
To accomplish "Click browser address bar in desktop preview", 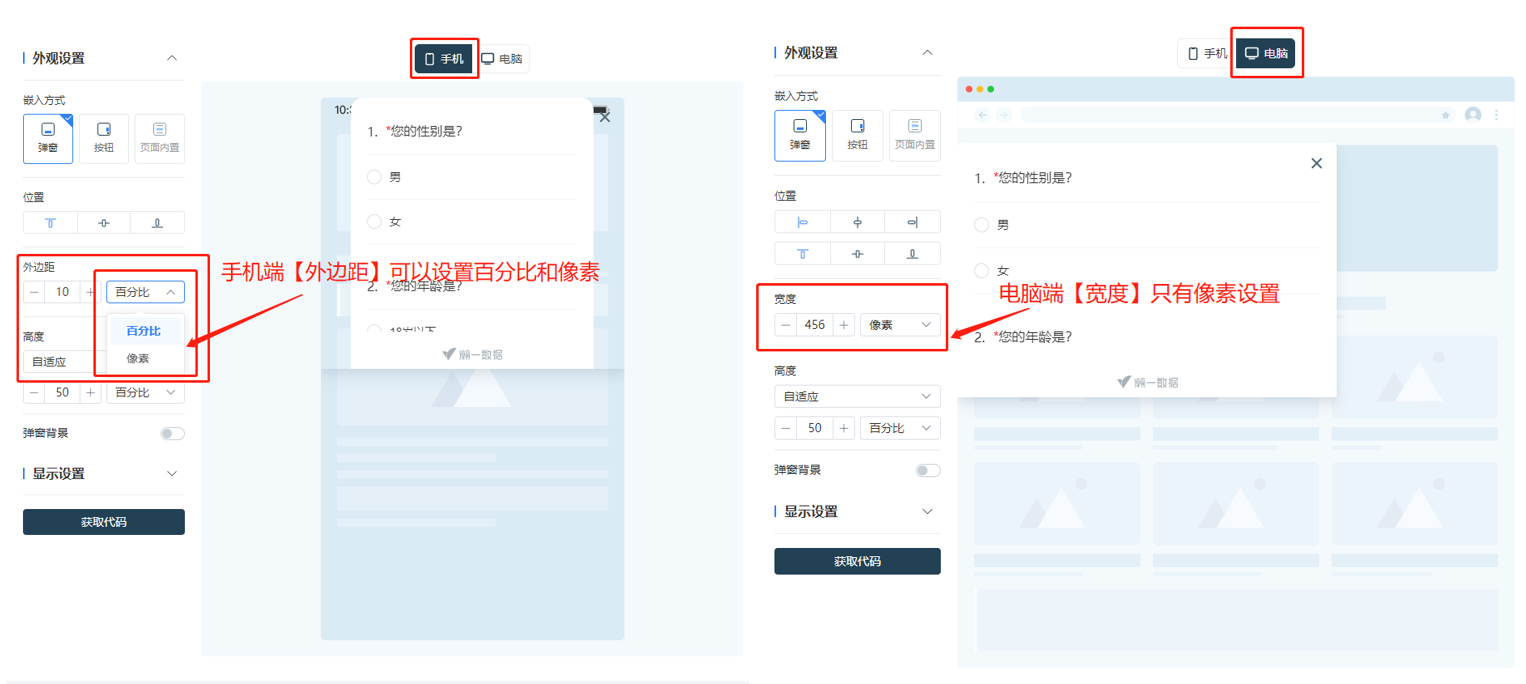I will (x=1236, y=115).
